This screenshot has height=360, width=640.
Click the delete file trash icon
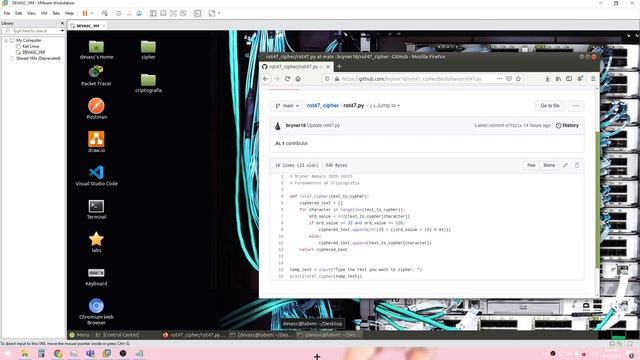pos(577,165)
